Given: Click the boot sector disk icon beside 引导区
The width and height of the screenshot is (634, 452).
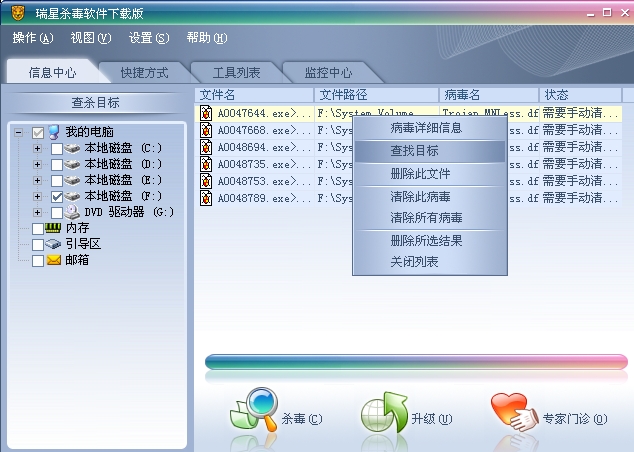Looking at the screenshot, I should pyautogui.click(x=53, y=244).
